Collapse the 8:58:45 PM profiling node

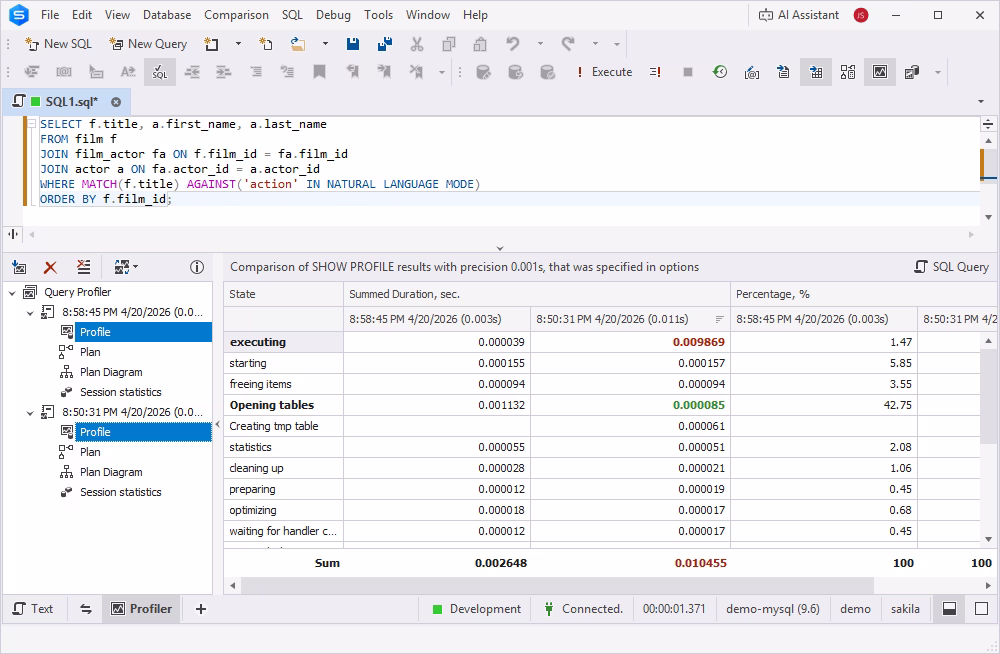pos(30,313)
